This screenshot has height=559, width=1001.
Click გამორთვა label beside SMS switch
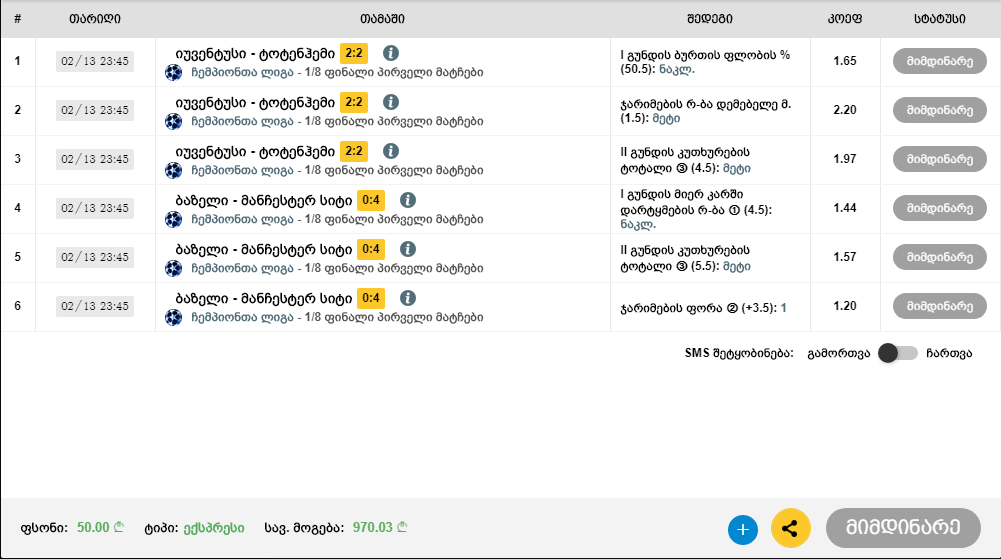839,354
